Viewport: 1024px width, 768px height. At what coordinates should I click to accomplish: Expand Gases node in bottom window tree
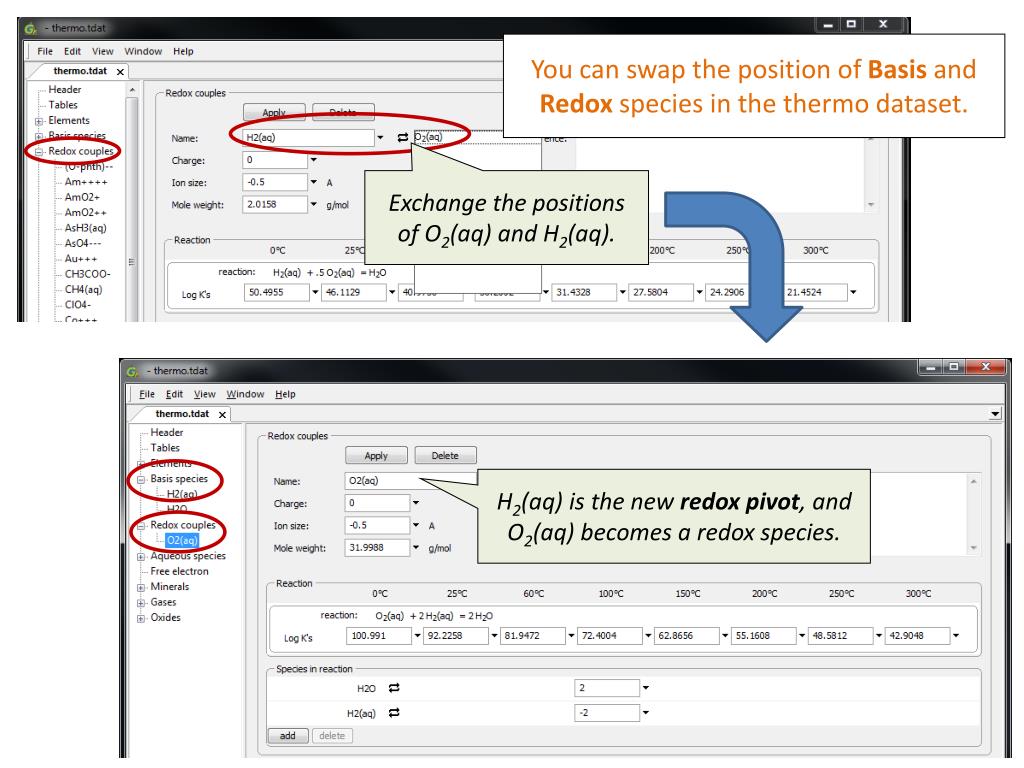[141, 603]
